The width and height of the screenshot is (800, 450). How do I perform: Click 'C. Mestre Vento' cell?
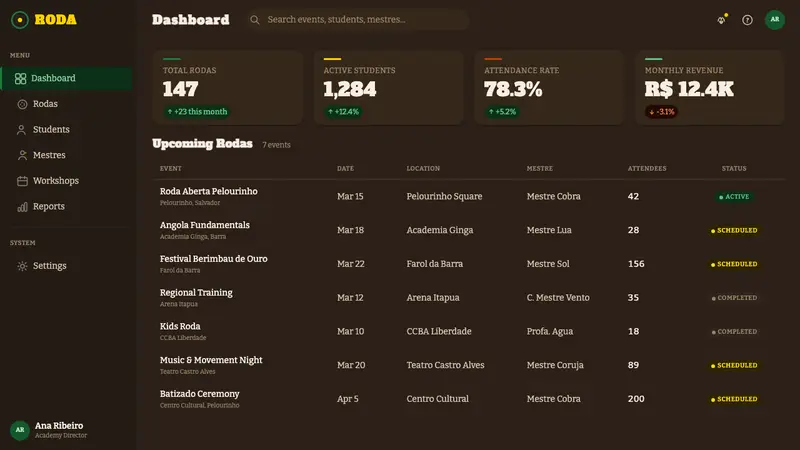tap(558, 297)
